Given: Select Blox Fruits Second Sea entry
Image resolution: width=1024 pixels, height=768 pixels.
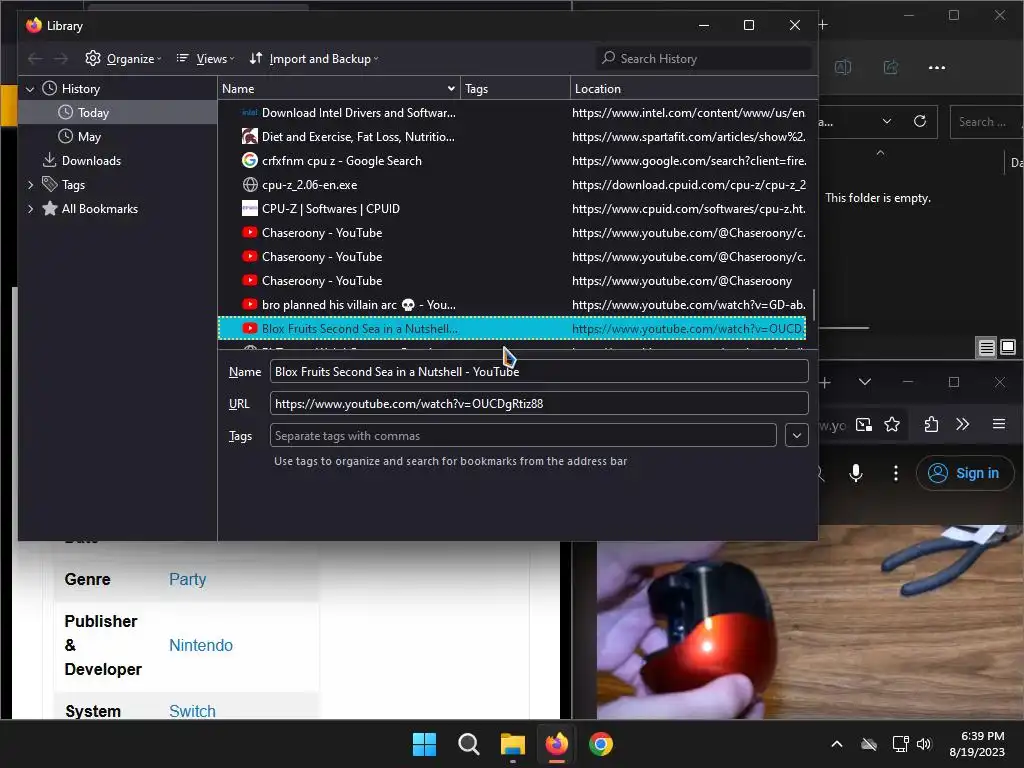Looking at the screenshot, I should [512, 328].
